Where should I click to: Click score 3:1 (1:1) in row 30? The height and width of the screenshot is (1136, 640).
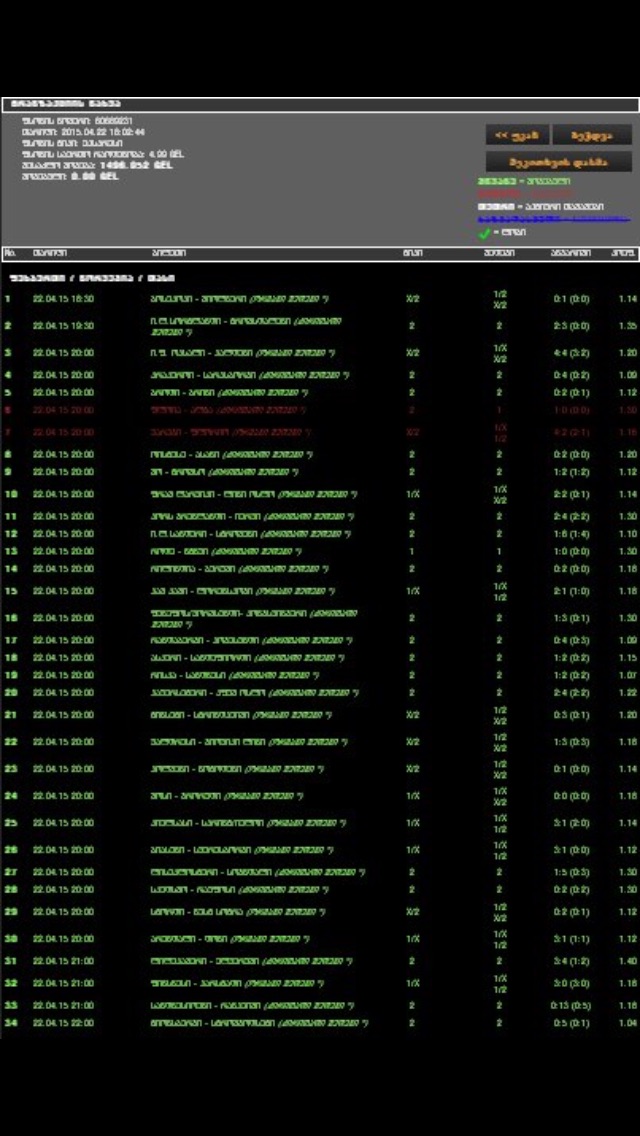pyautogui.click(x=571, y=939)
